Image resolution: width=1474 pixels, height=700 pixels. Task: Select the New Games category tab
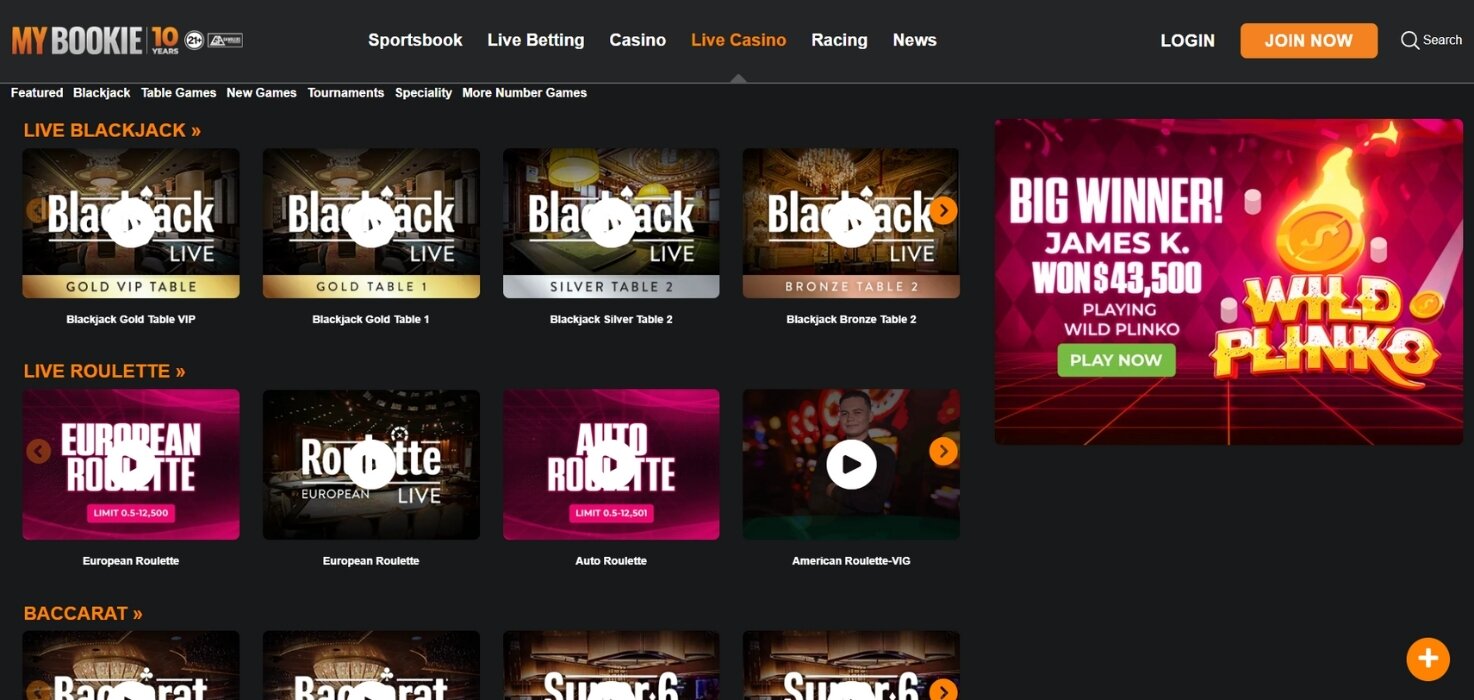click(x=261, y=93)
